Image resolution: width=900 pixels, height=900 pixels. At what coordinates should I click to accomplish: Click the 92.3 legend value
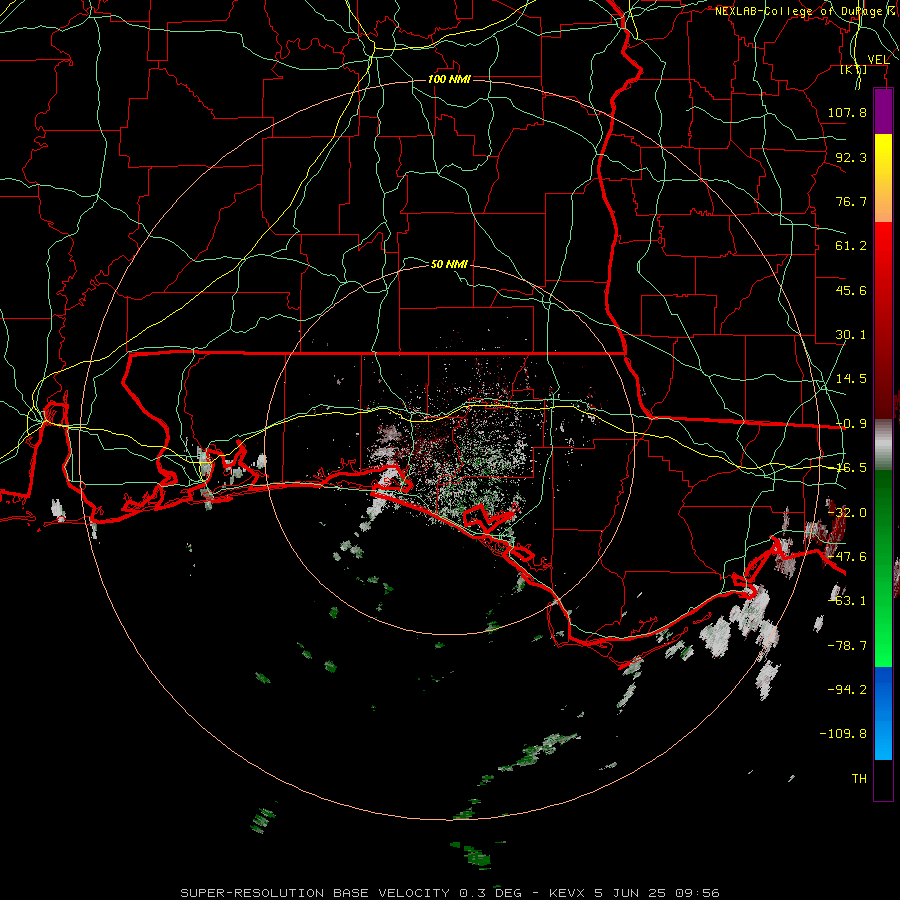[x=851, y=157]
